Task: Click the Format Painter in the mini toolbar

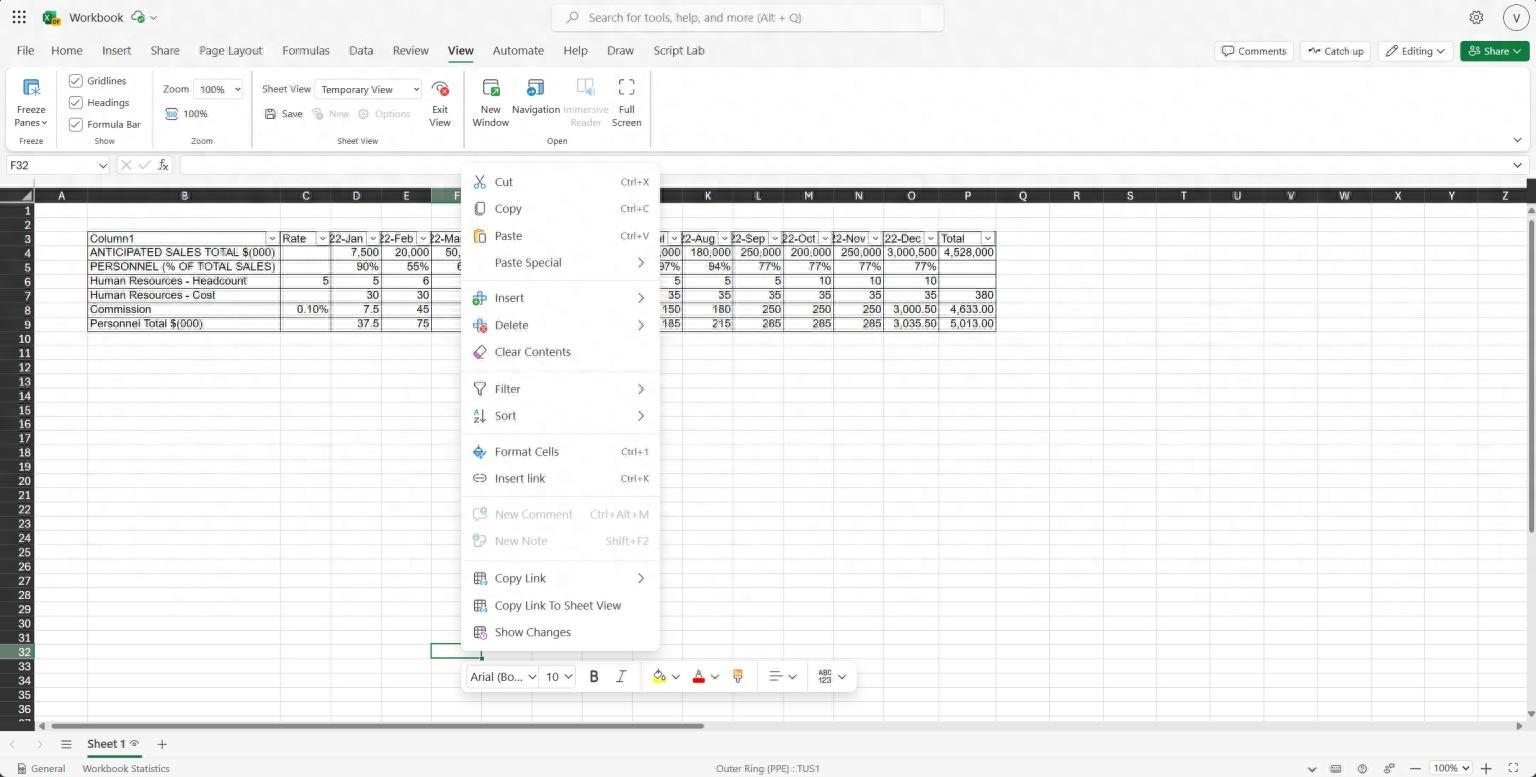Action: (738, 677)
